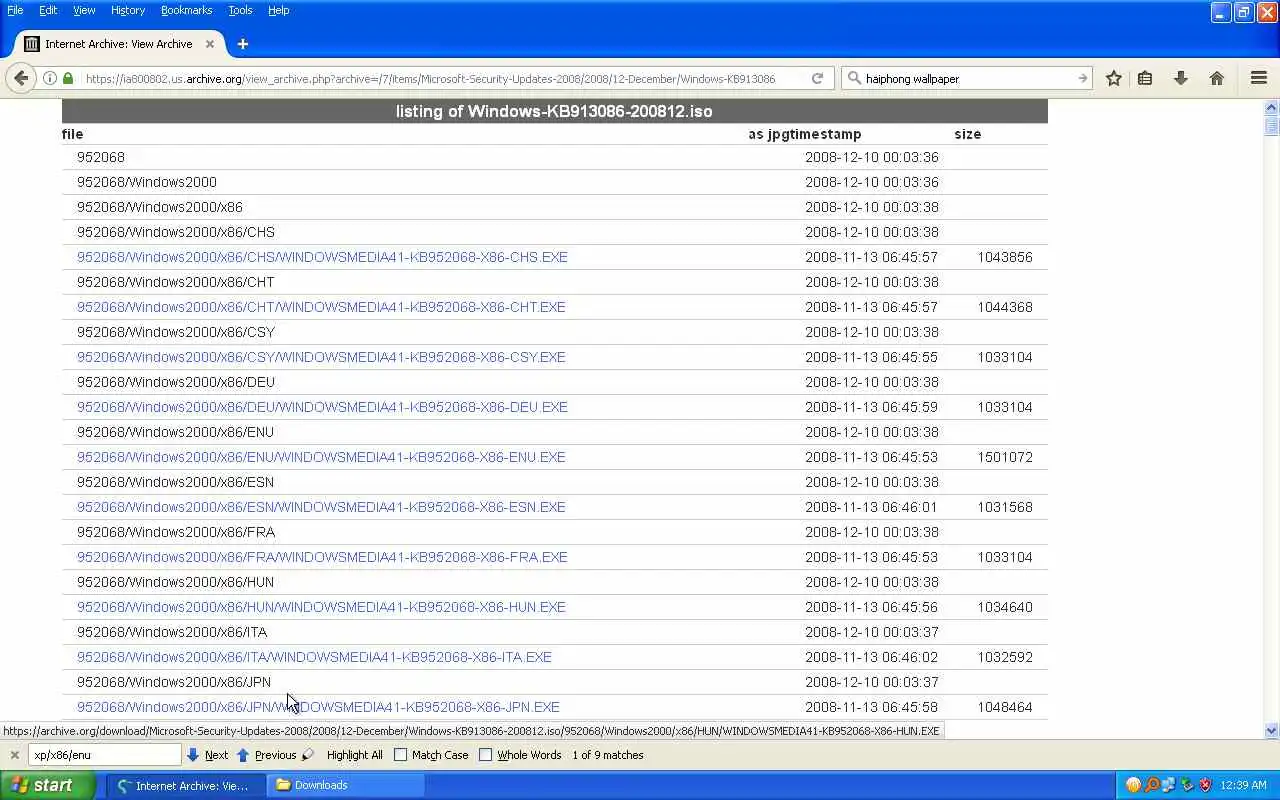This screenshot has height=800, width=1280.
Task: Click the magnifier icon in system tray
Action: pyautogui.click(x=1151, y=785)
